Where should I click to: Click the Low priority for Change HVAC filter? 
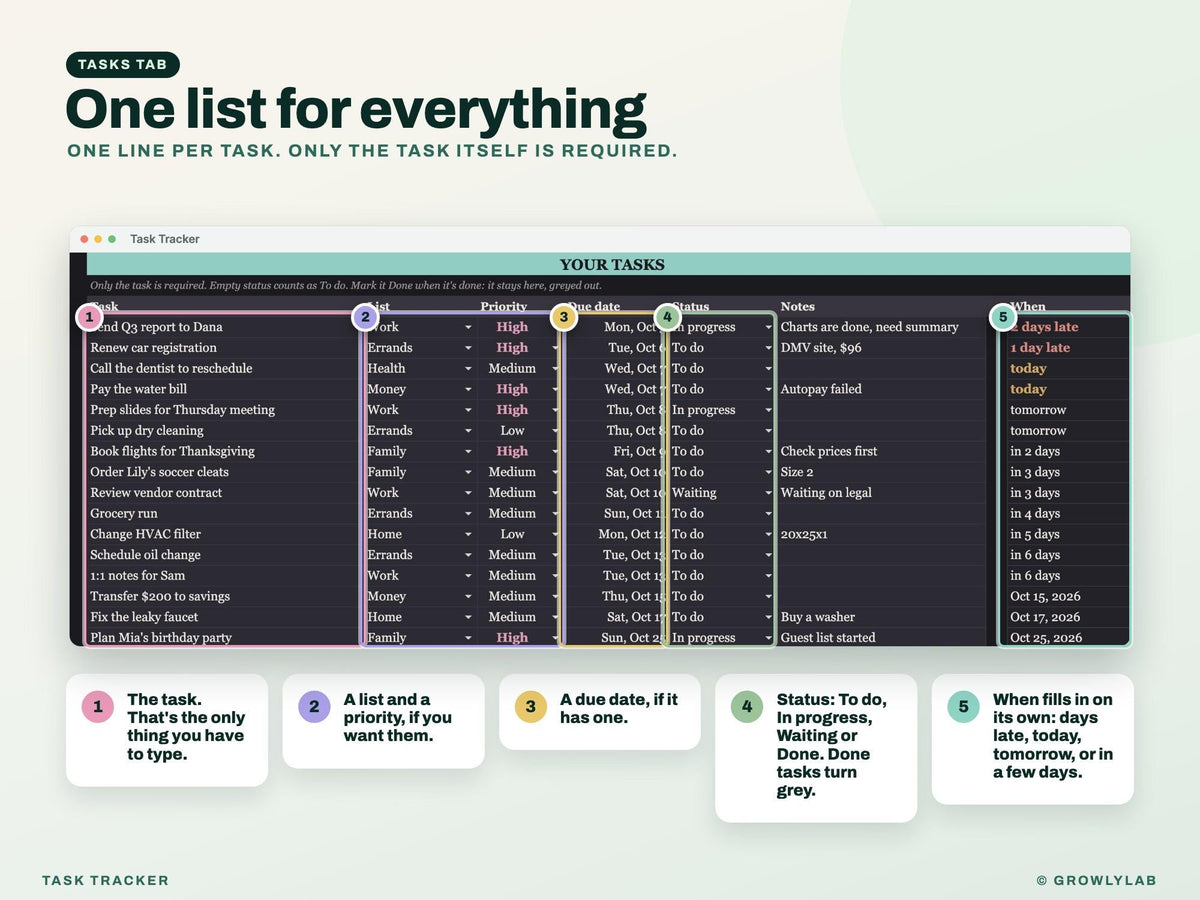point(512,535)
